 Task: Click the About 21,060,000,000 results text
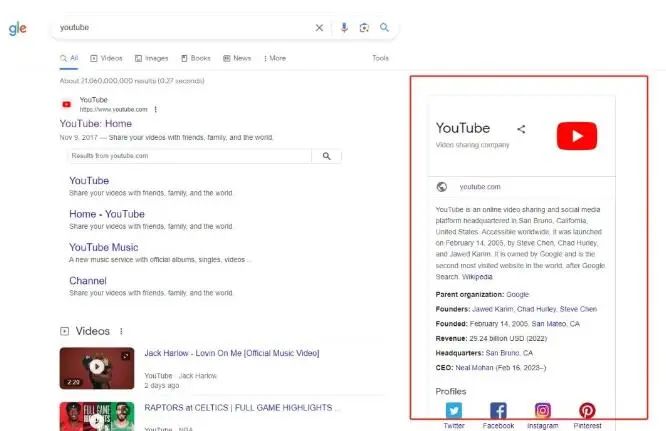132,81
